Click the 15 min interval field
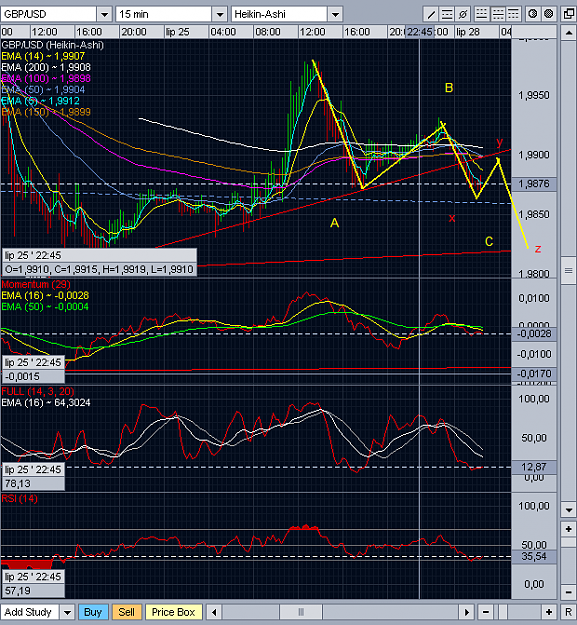Image resolution: width=577 pixels, height=625 pixels. tap(164, 14)
